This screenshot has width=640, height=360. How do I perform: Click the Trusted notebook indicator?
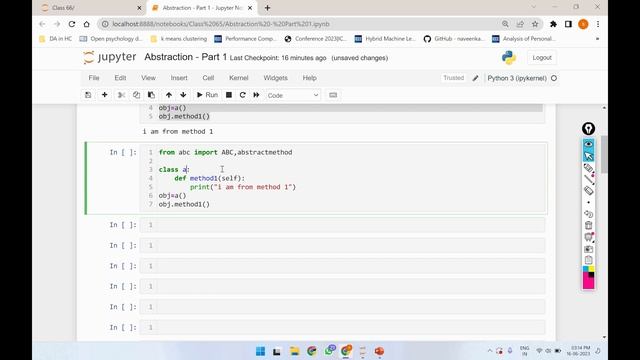coord(453,78)
